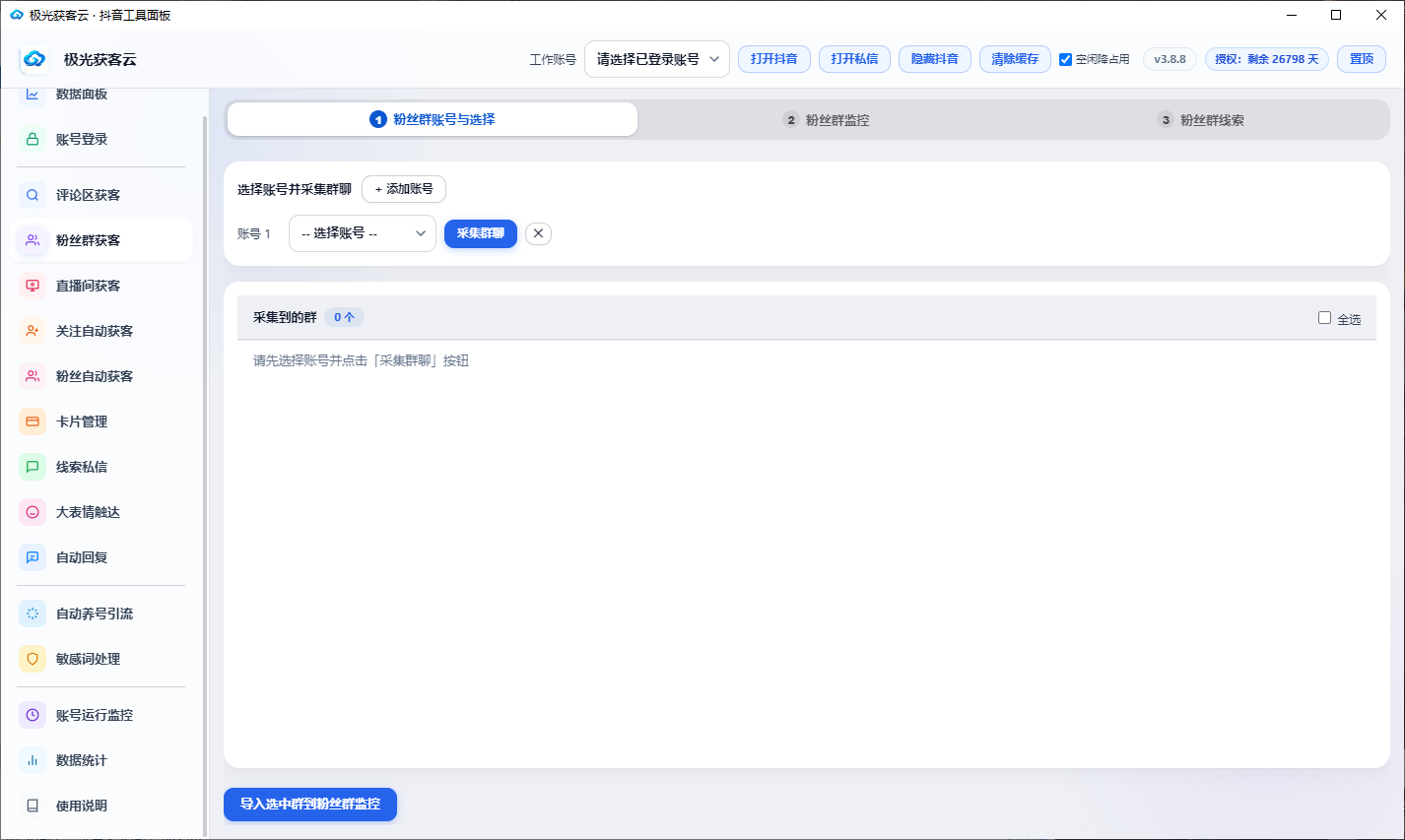The height and width of the screenshot is (840, 1405).
Task: Click the 采集到的群 header label
Action: (x=285, y=317)
